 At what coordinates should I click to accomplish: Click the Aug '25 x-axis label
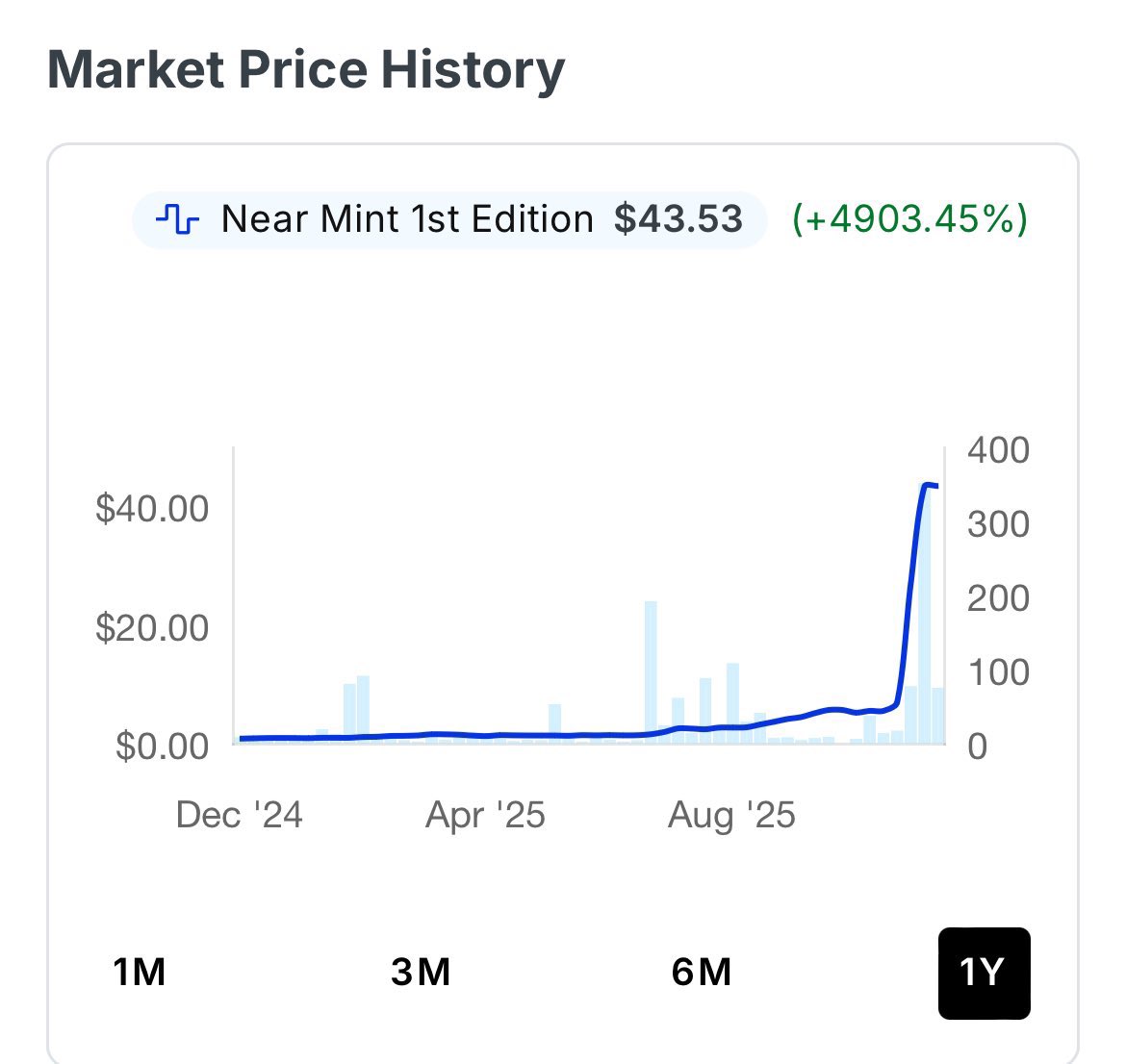[x=731, y=816]
